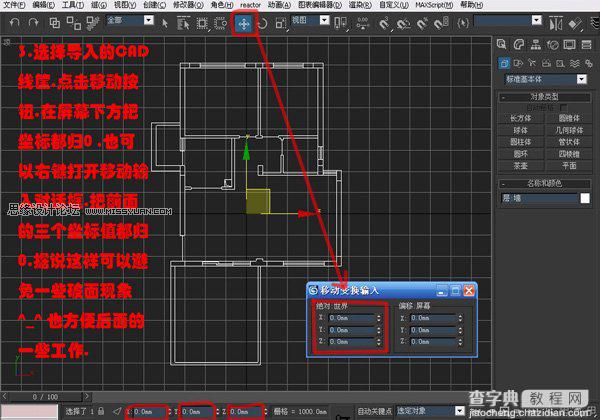Open the Utilities command panel tab
Image resolution: width=600 pixels, height=420 pixels.
tap(587, 44)
